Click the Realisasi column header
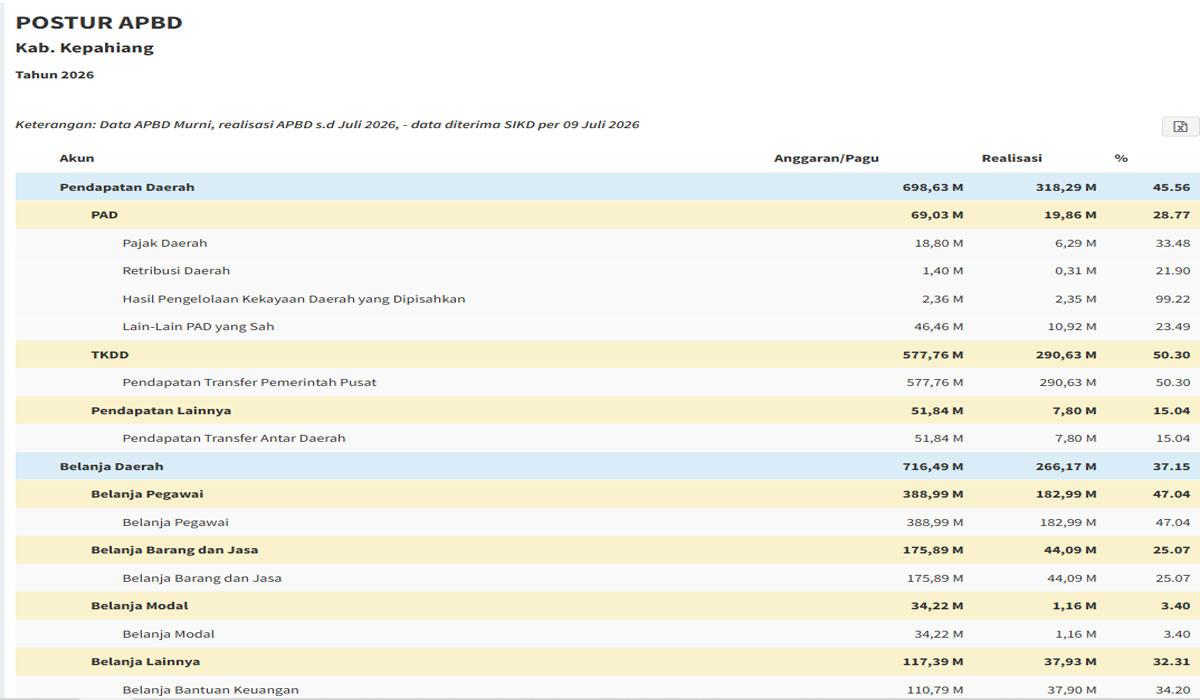1200x700 pixels. tap(1012, 158)
